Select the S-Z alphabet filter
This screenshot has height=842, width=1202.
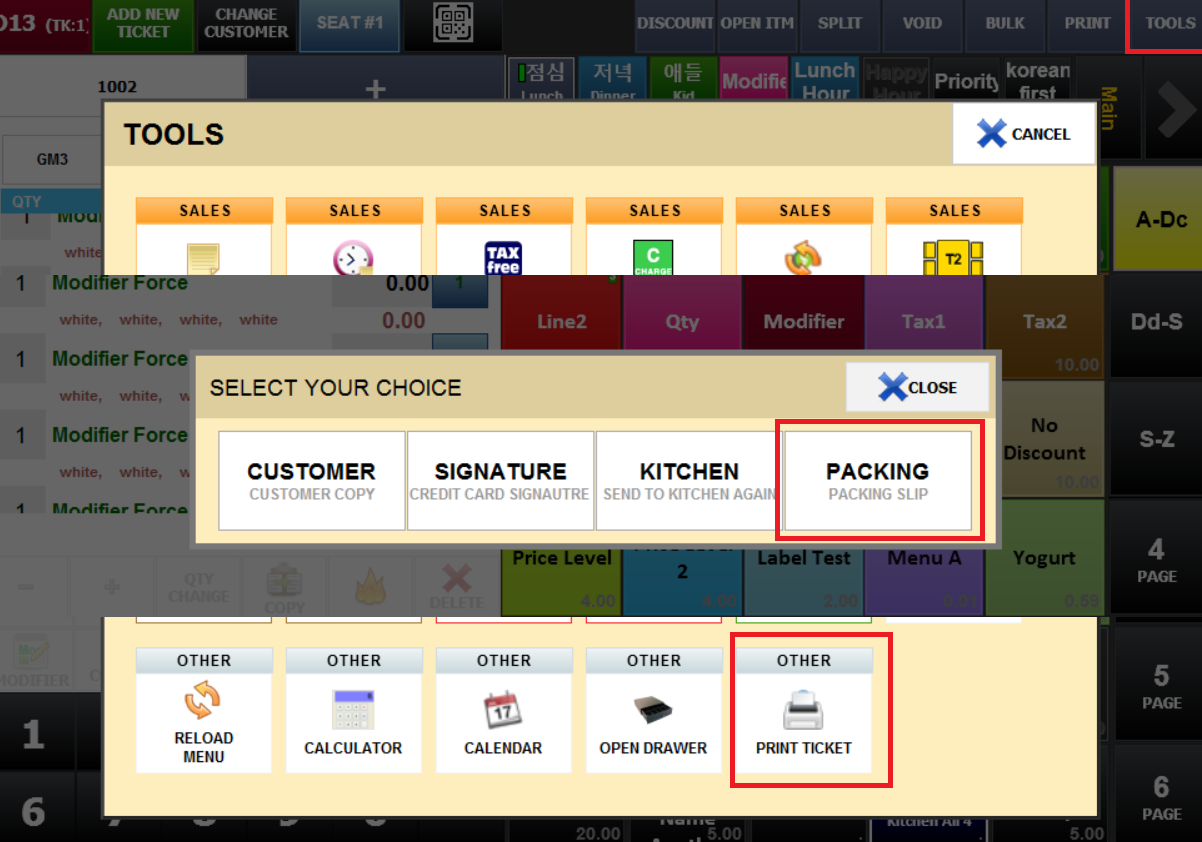[x=1157, y=439]
